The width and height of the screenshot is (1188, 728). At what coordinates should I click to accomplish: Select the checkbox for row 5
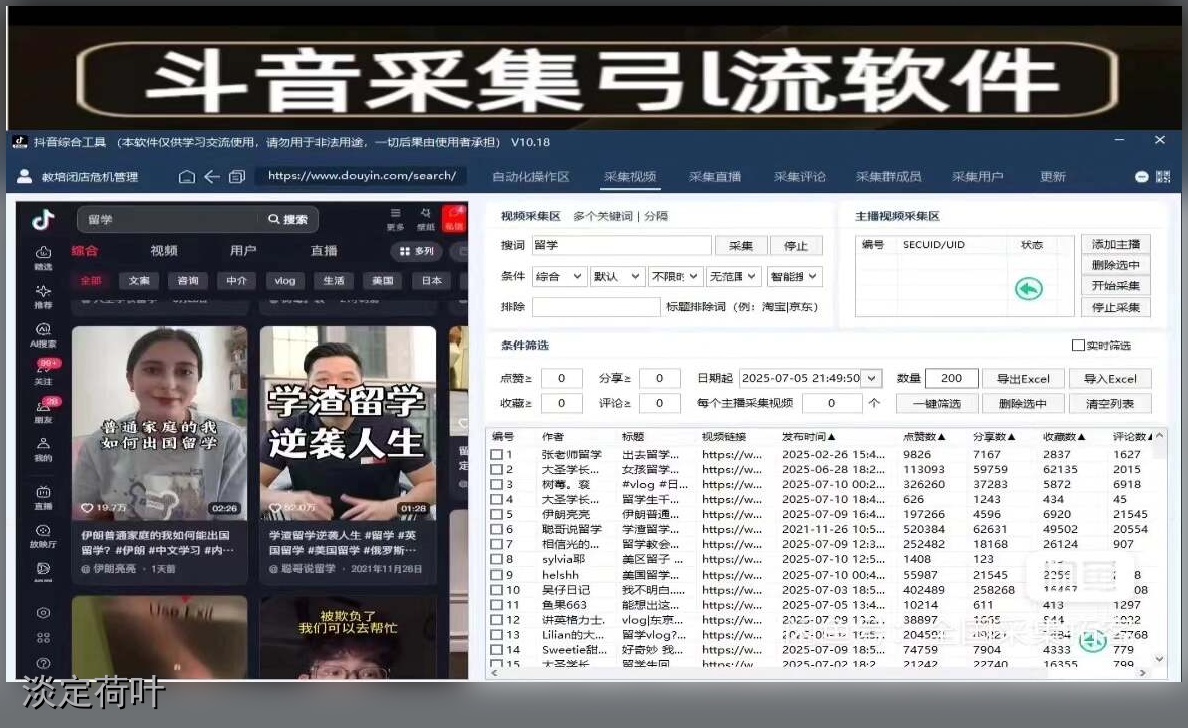point(496,515)
